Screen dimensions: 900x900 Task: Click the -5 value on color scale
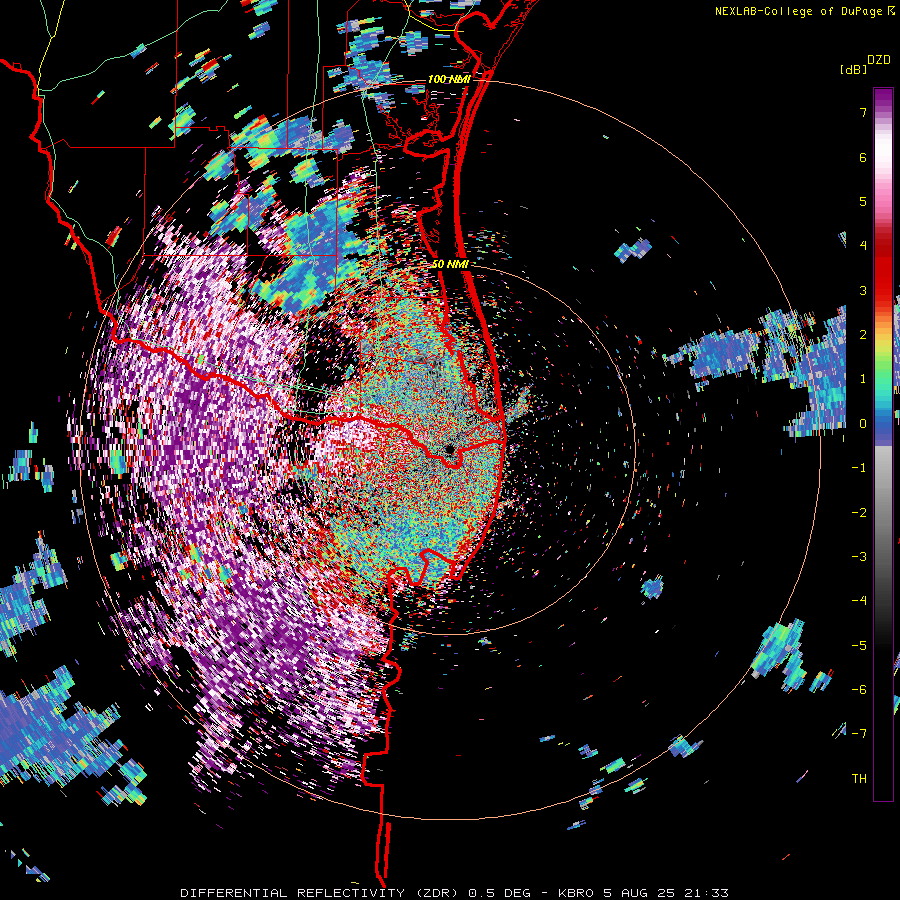pyautogui.click(x=859, y=645)
